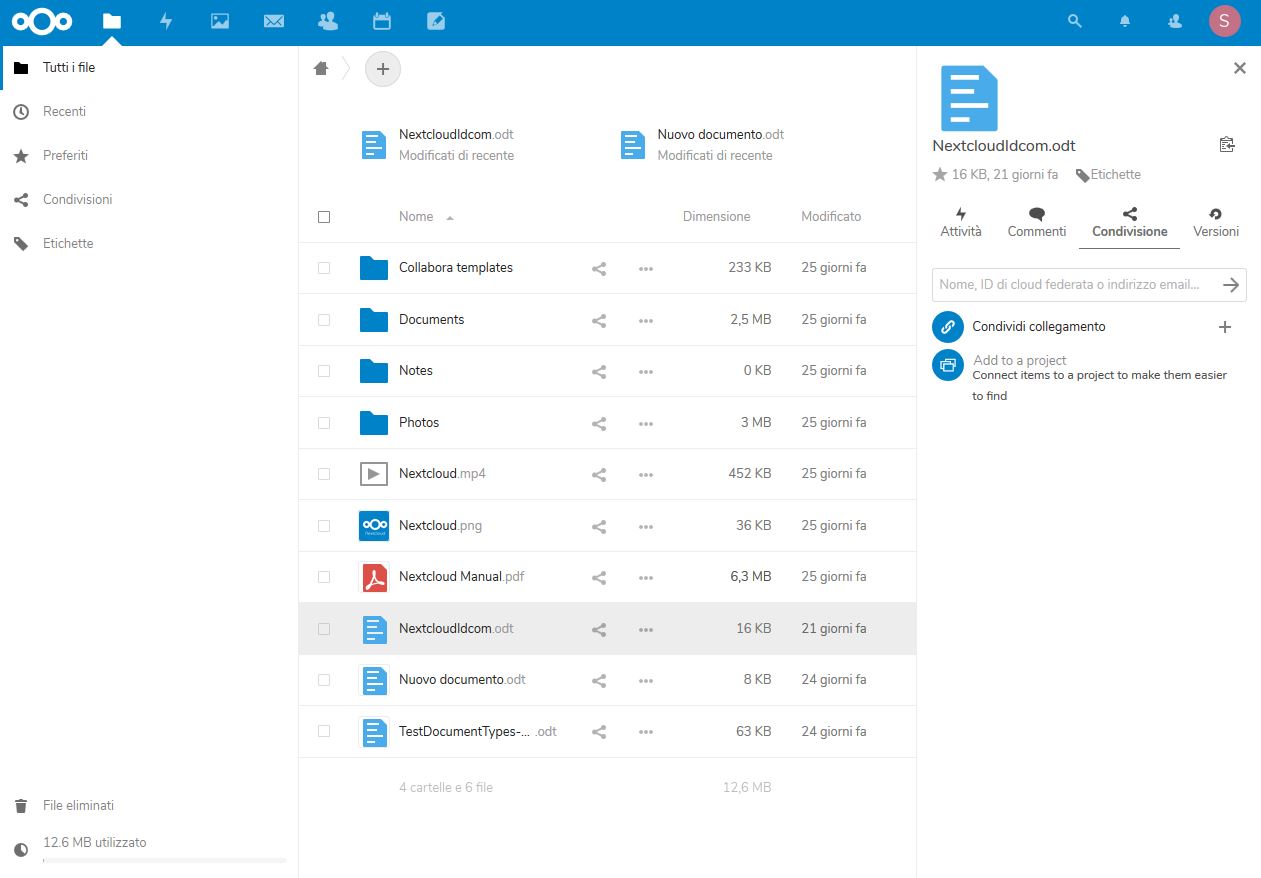This screenshot has width=1261, height=878.
Task: Select the TestDocumentTypes checkbox
Action: (x=323, y=731)
